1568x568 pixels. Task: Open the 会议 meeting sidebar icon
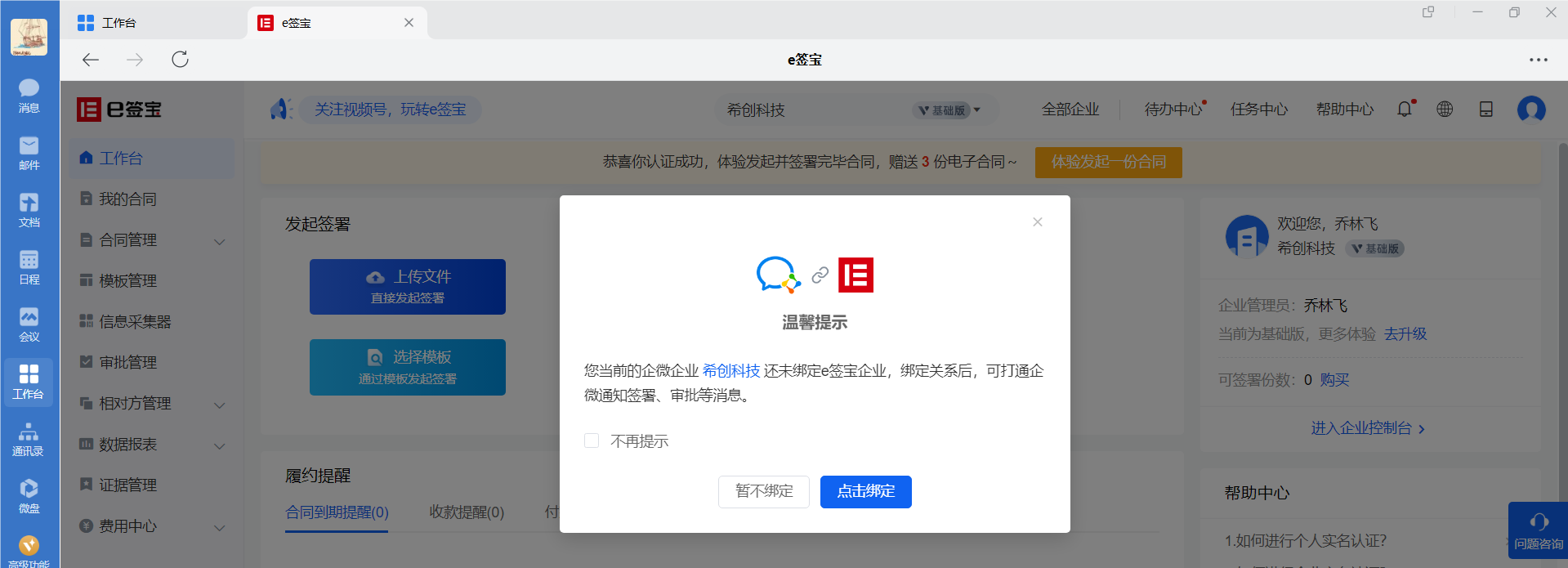29,324
